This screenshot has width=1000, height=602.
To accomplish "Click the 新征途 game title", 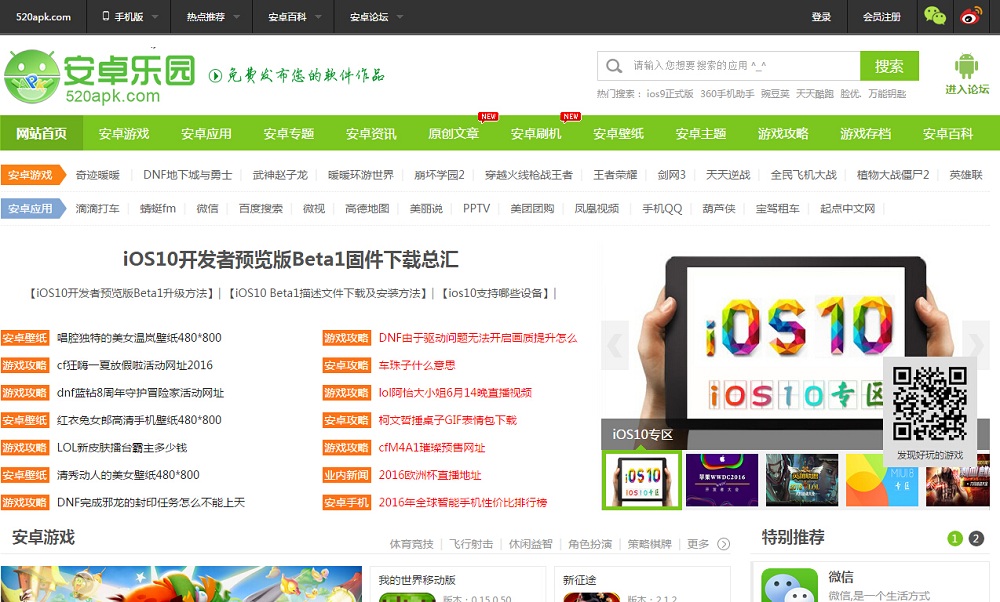I will pos(579,580).
